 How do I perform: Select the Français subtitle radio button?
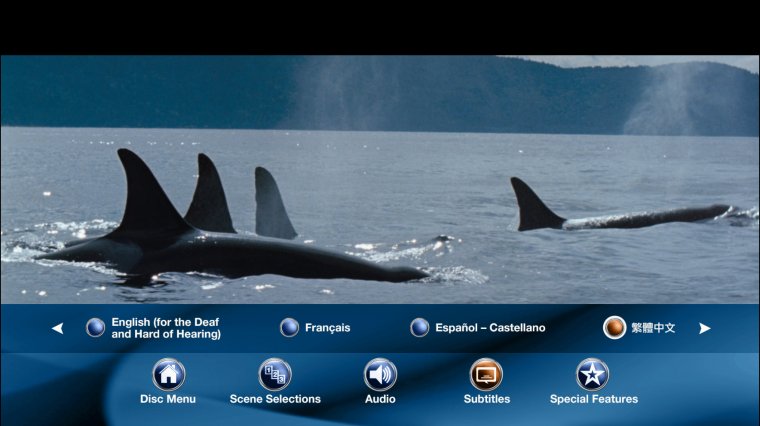pos(289,328)
